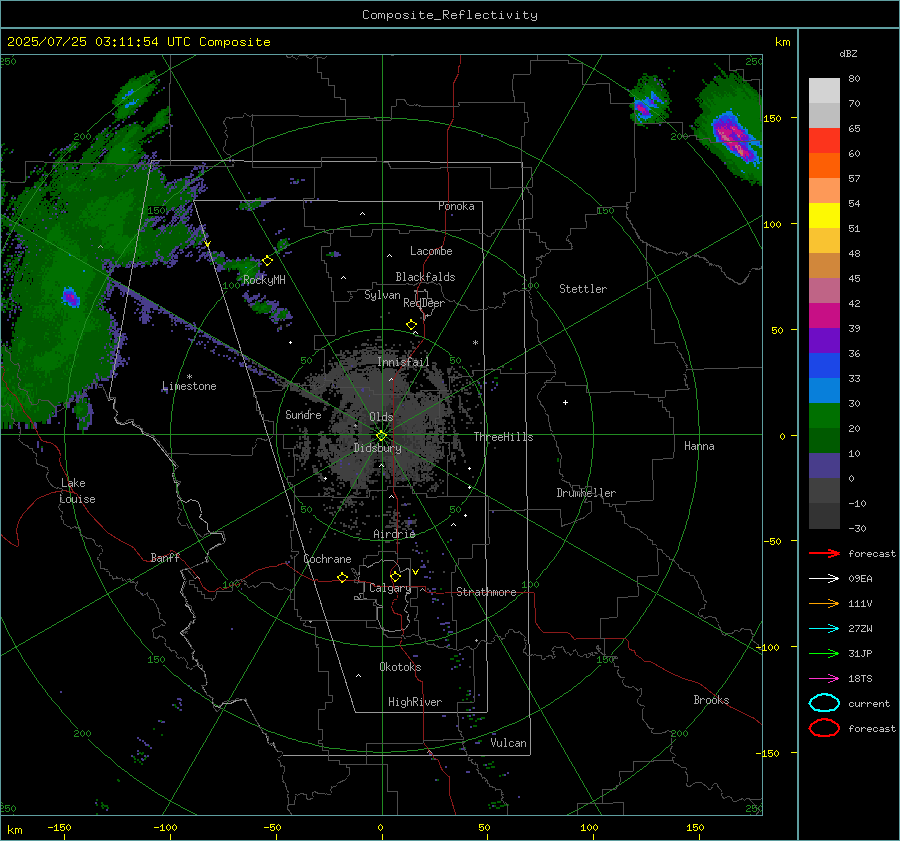Click the white plus marker west of Hanna
This screenshot has width=900, height=841.
tap(565, 402)
